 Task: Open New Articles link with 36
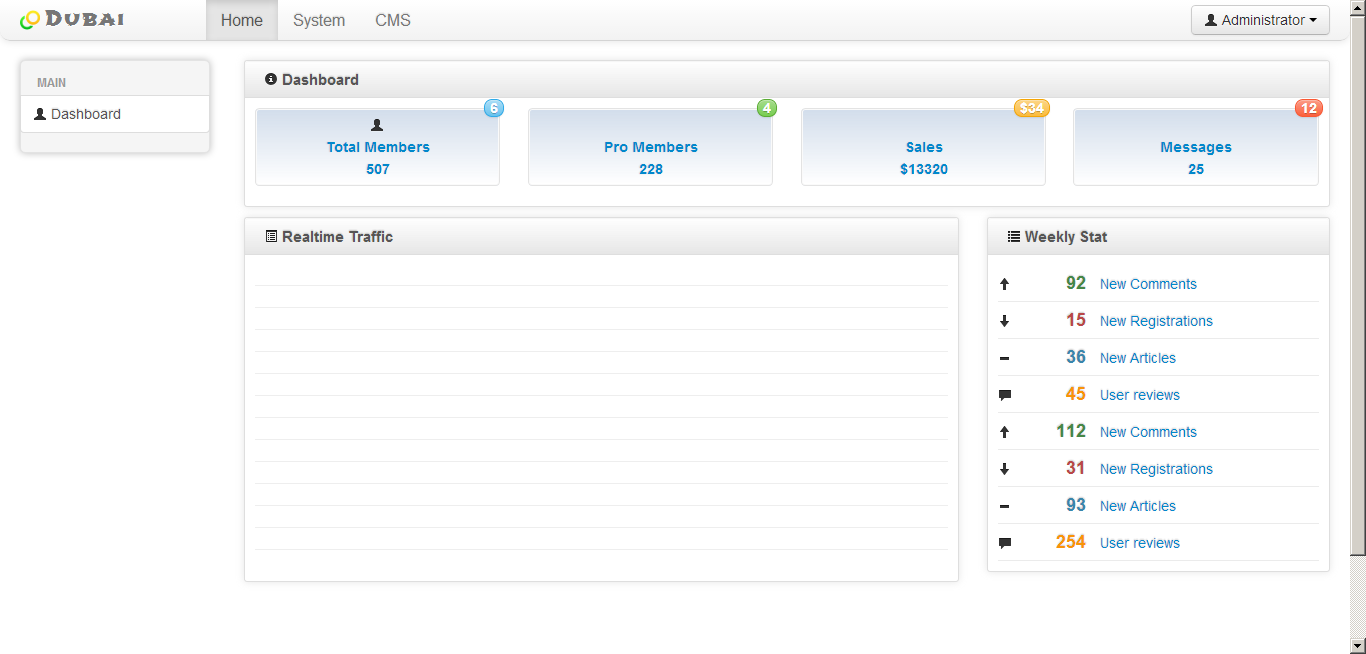pyautogui.click(x=1138, y=358)
